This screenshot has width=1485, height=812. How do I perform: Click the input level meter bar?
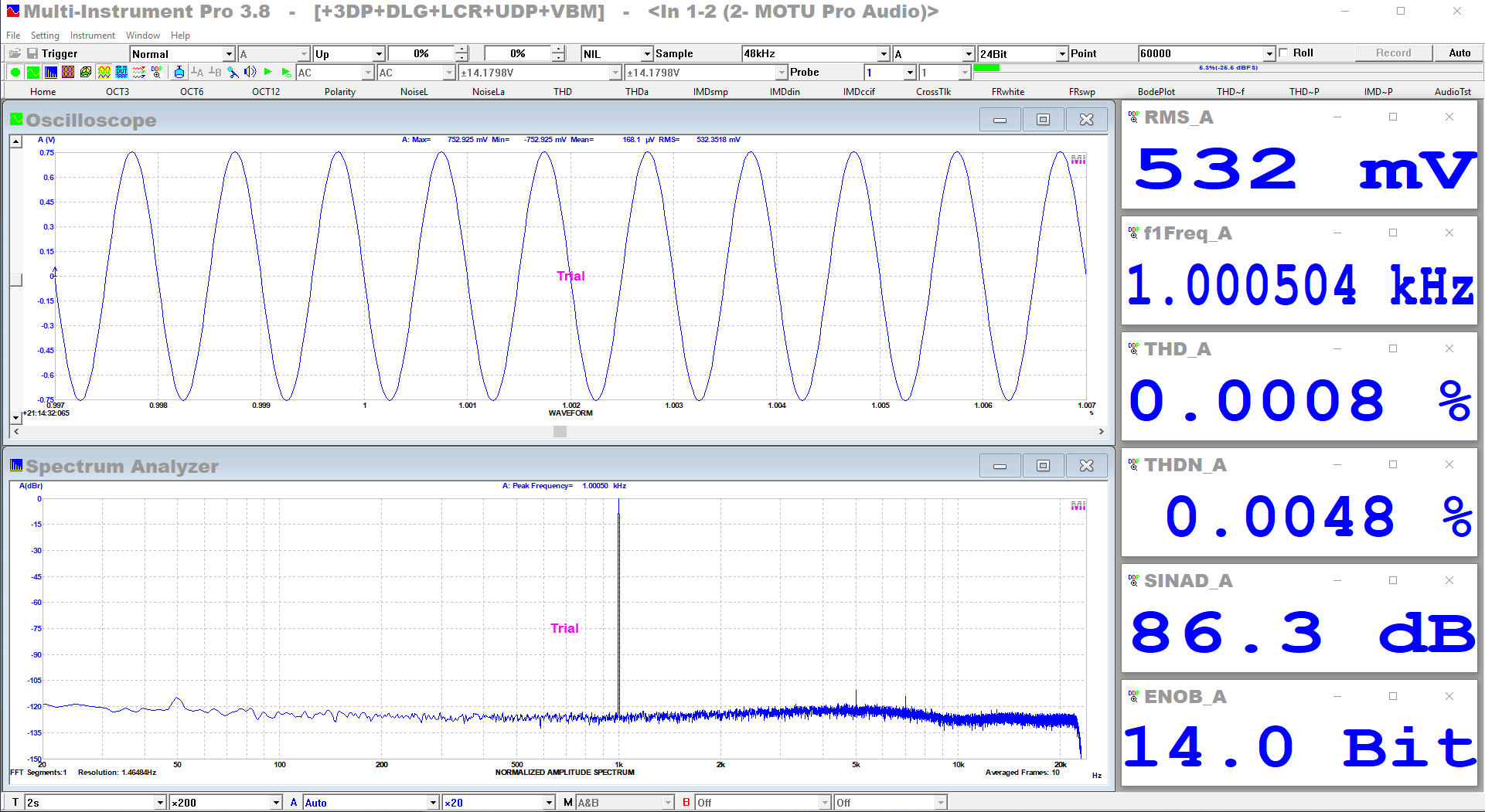1227,68
